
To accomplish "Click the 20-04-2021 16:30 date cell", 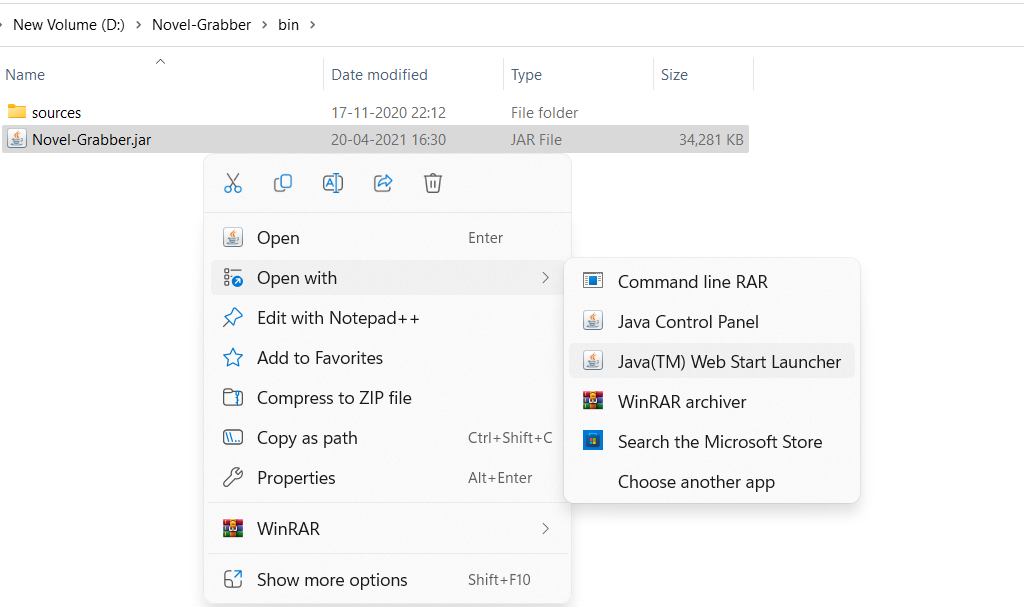I will (x=389, y=140).
